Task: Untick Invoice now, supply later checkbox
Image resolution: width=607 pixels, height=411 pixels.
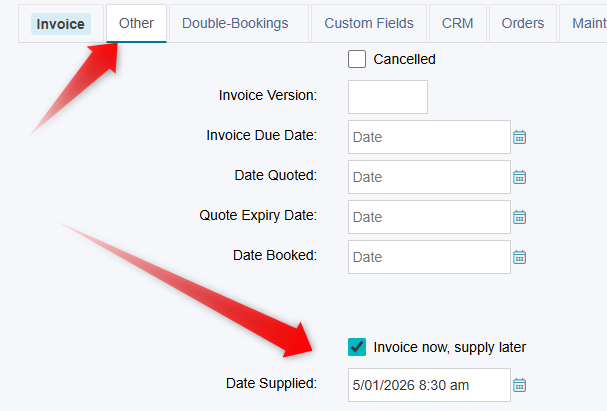Action: coord(357,347)
